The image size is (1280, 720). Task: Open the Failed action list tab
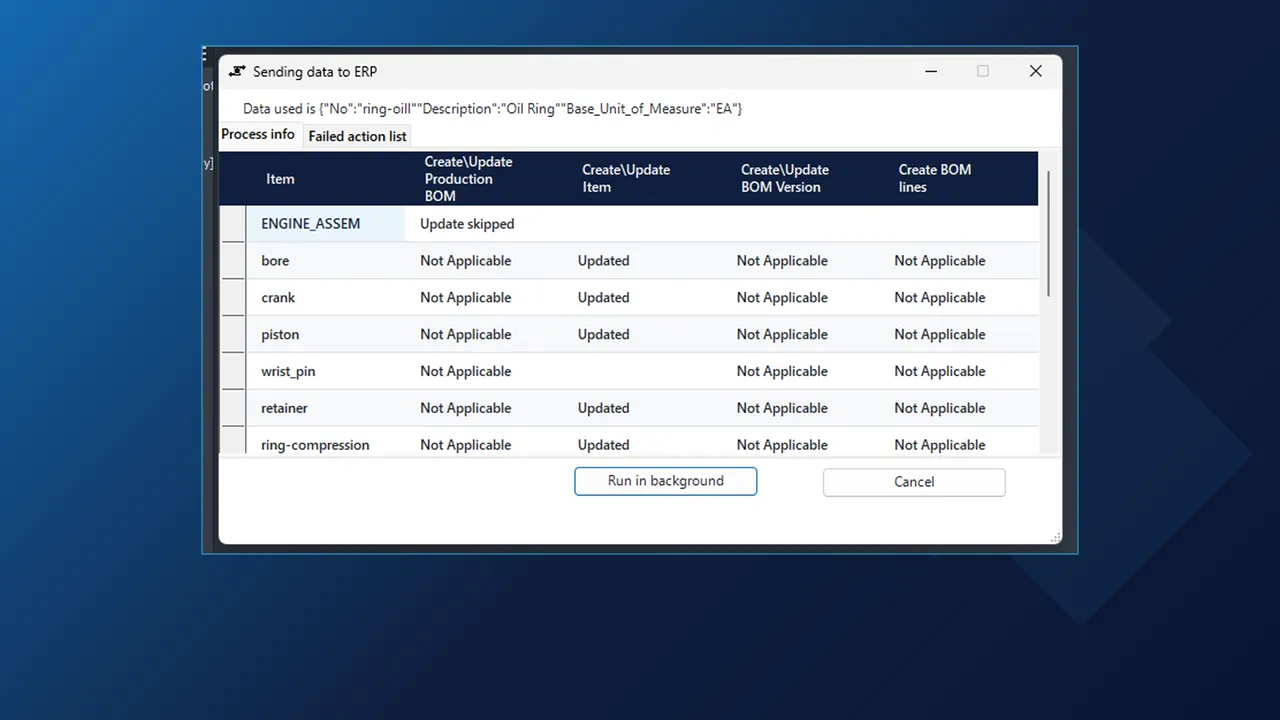[357, 136]
